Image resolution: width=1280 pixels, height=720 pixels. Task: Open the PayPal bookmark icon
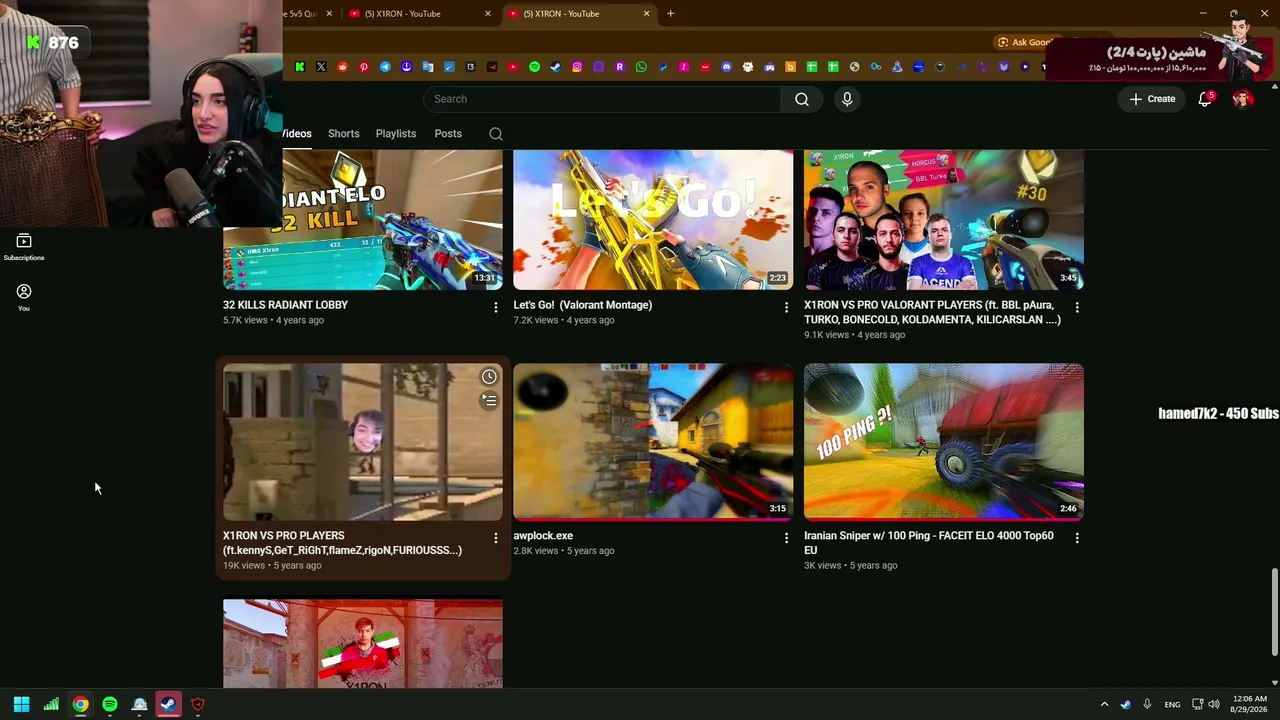pos(662,67)
